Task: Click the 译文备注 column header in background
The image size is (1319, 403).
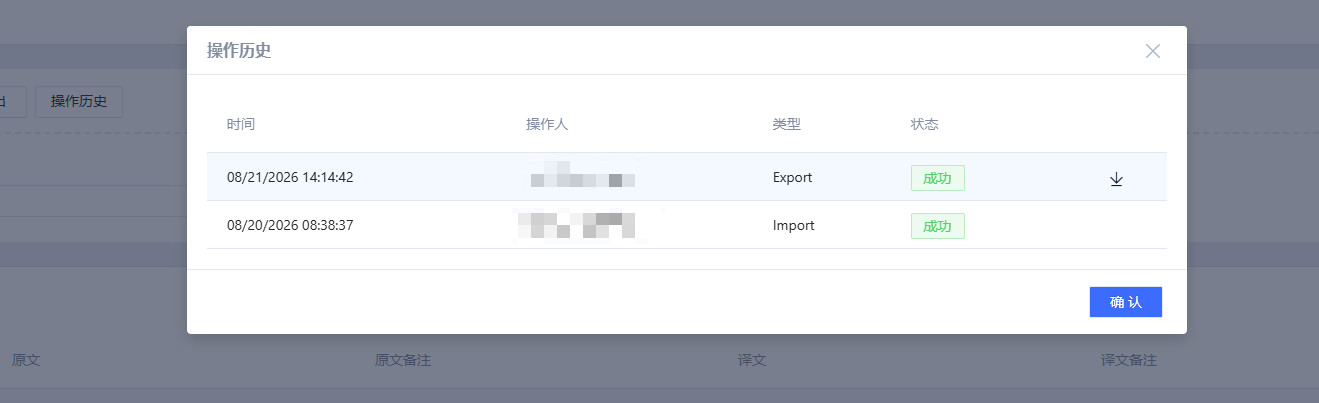Action: click(1129, 360)
